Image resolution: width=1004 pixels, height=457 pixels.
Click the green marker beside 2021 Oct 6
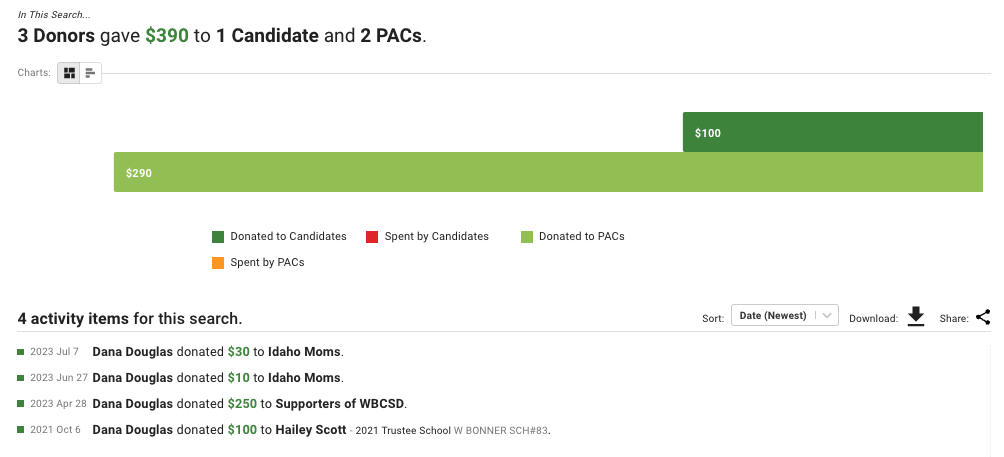[21, 429]
